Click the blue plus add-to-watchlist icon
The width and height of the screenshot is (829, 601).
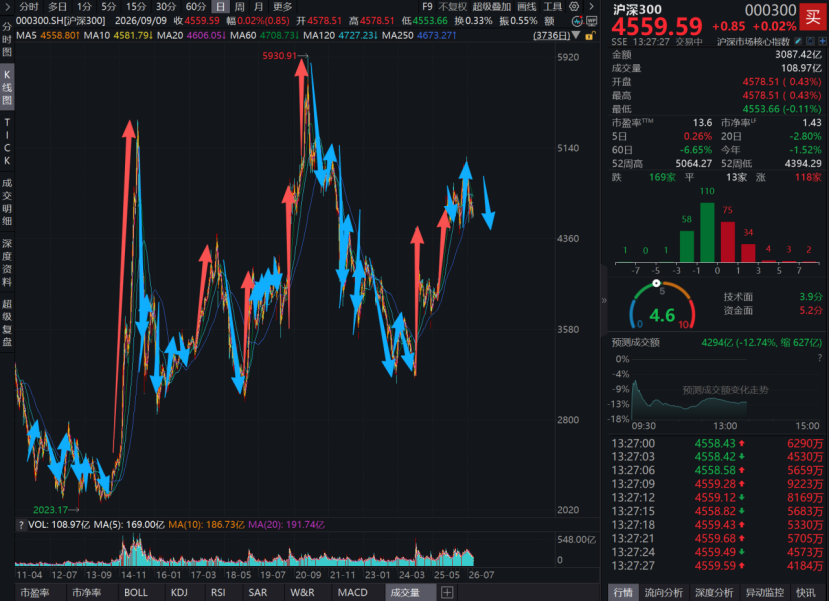822,41
